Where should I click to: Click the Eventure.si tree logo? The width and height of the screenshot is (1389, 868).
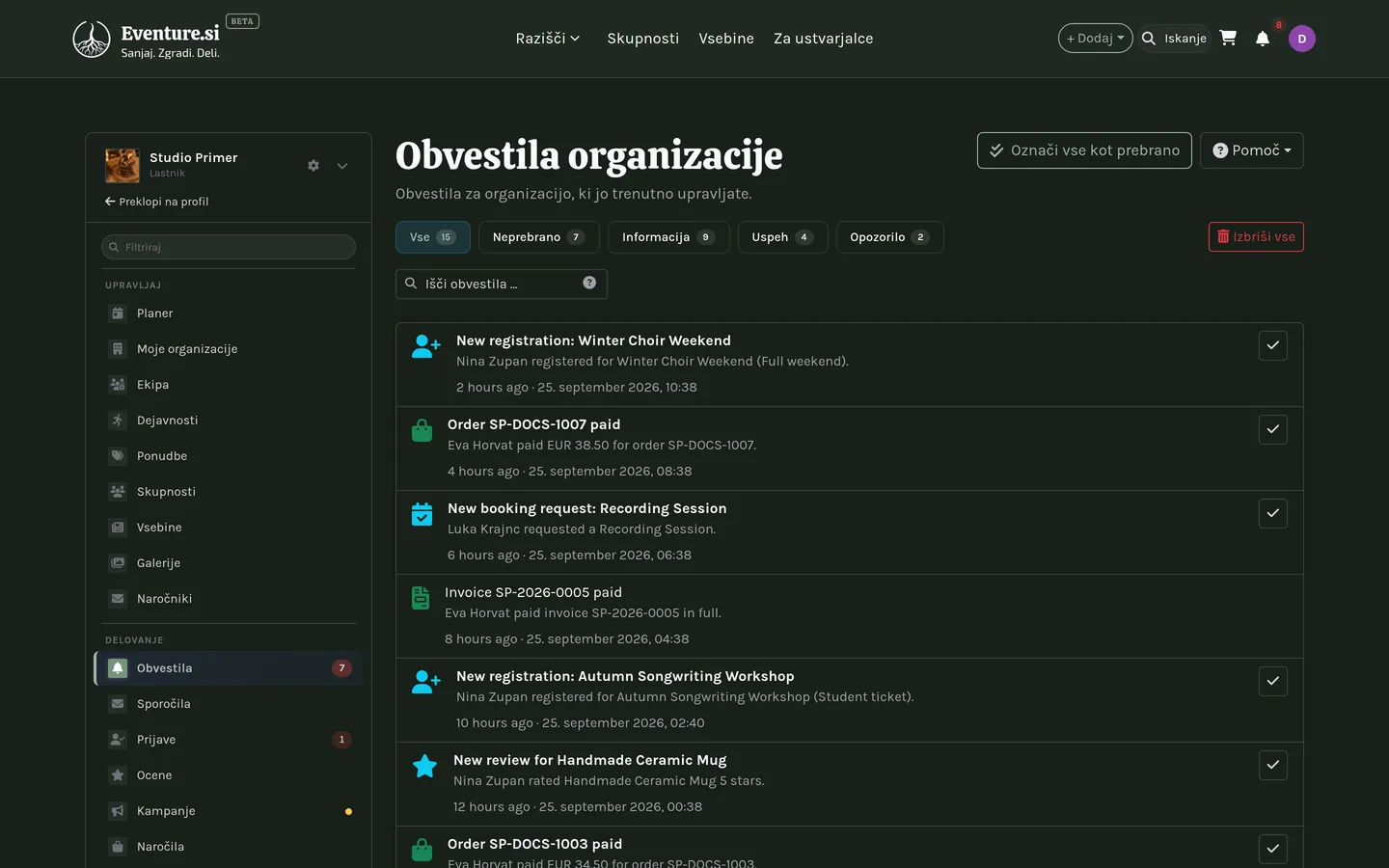[92, 40]
